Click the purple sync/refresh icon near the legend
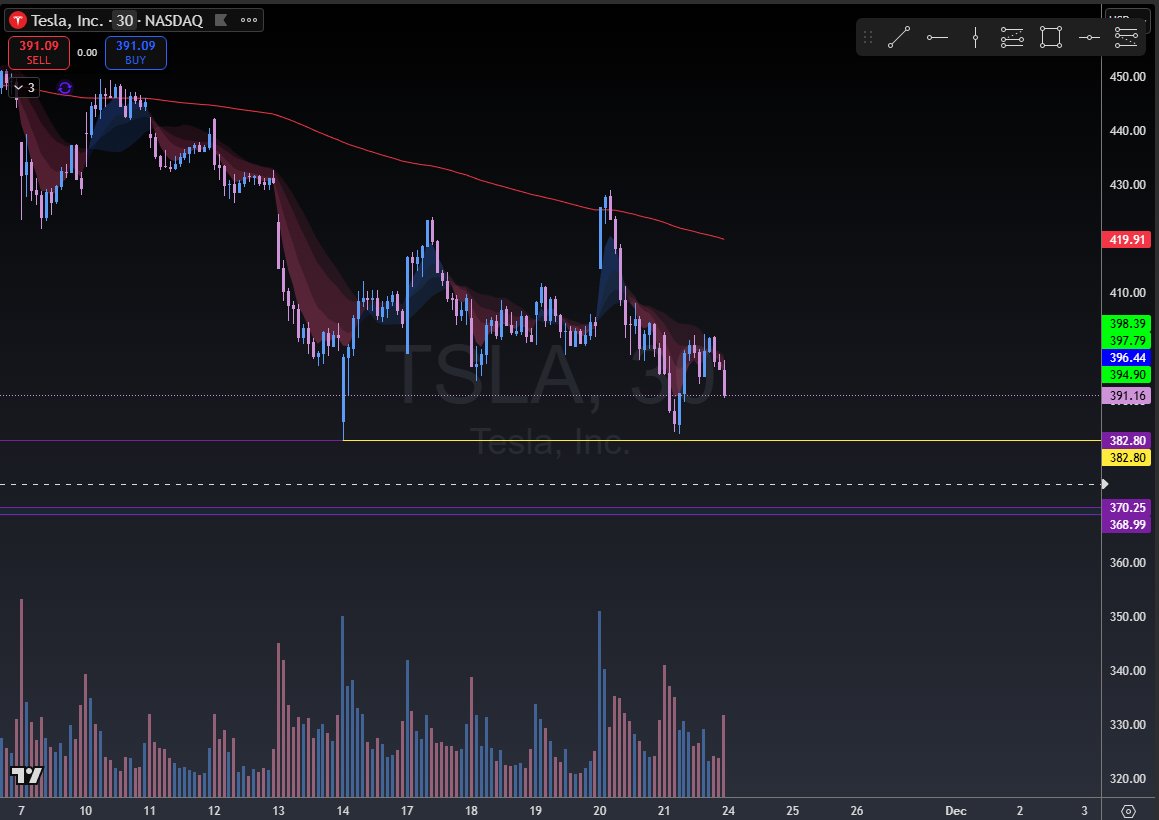The width and height of the screenshot is (1159, 820). coord(64,87)
